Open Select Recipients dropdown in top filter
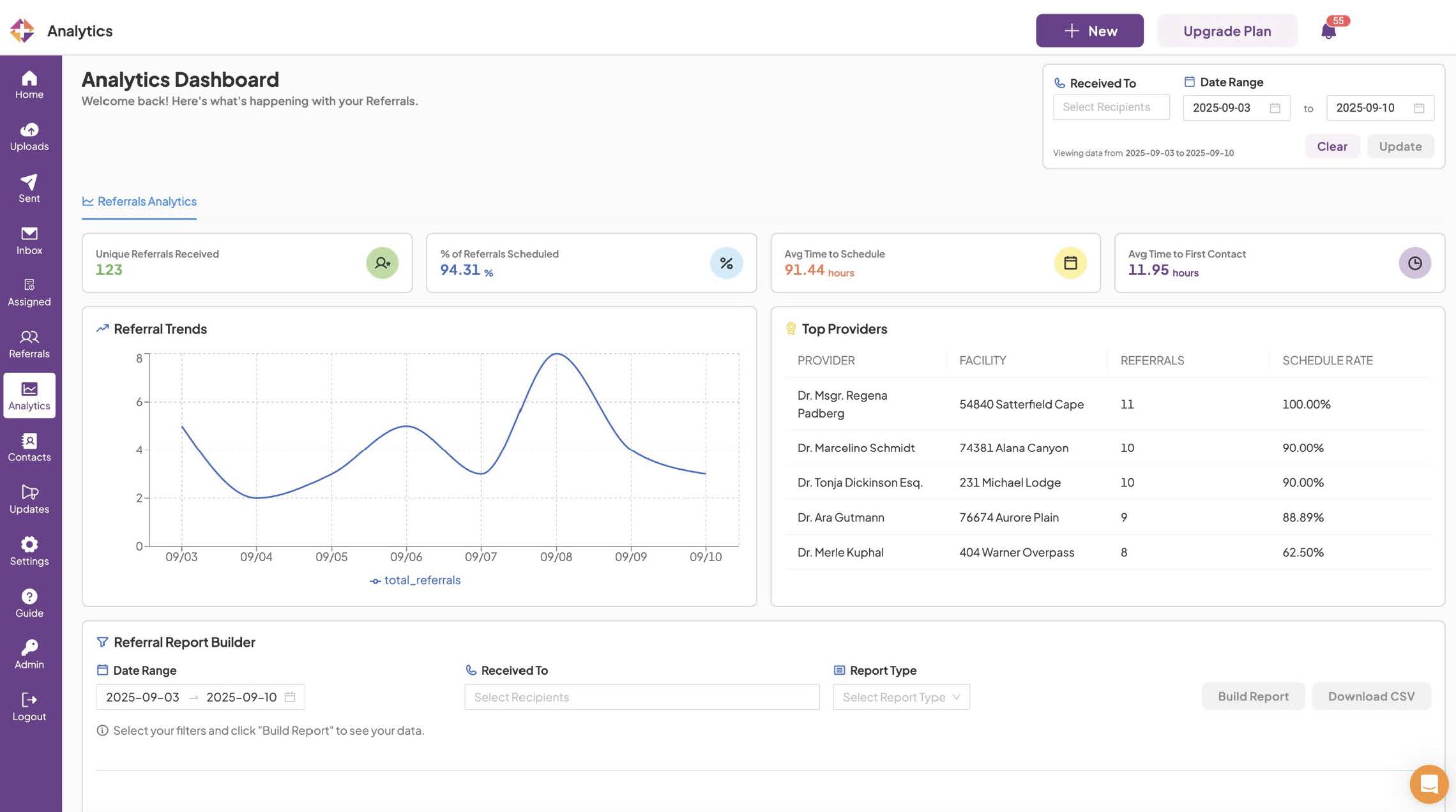This screenshot has height=812, width=1456. point(1111,107)
